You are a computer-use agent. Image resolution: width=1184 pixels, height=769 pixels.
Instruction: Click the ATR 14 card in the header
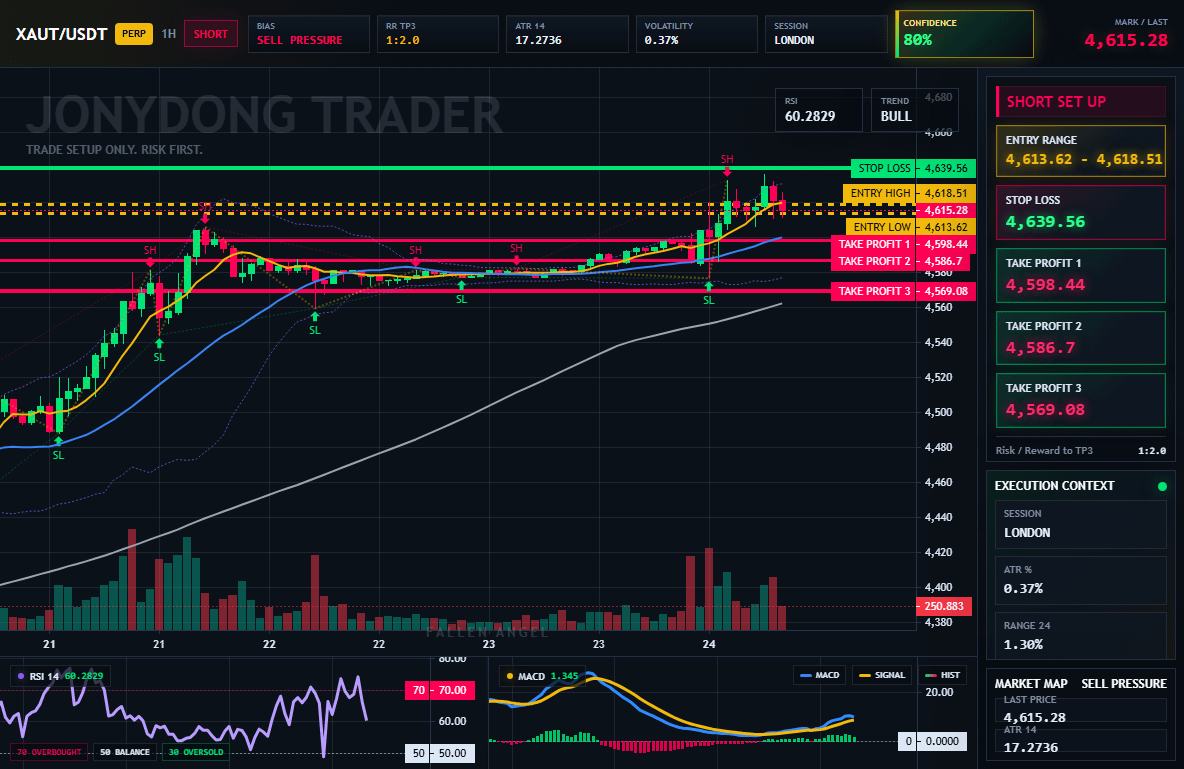pyautogui.click(x=567, y=34)
